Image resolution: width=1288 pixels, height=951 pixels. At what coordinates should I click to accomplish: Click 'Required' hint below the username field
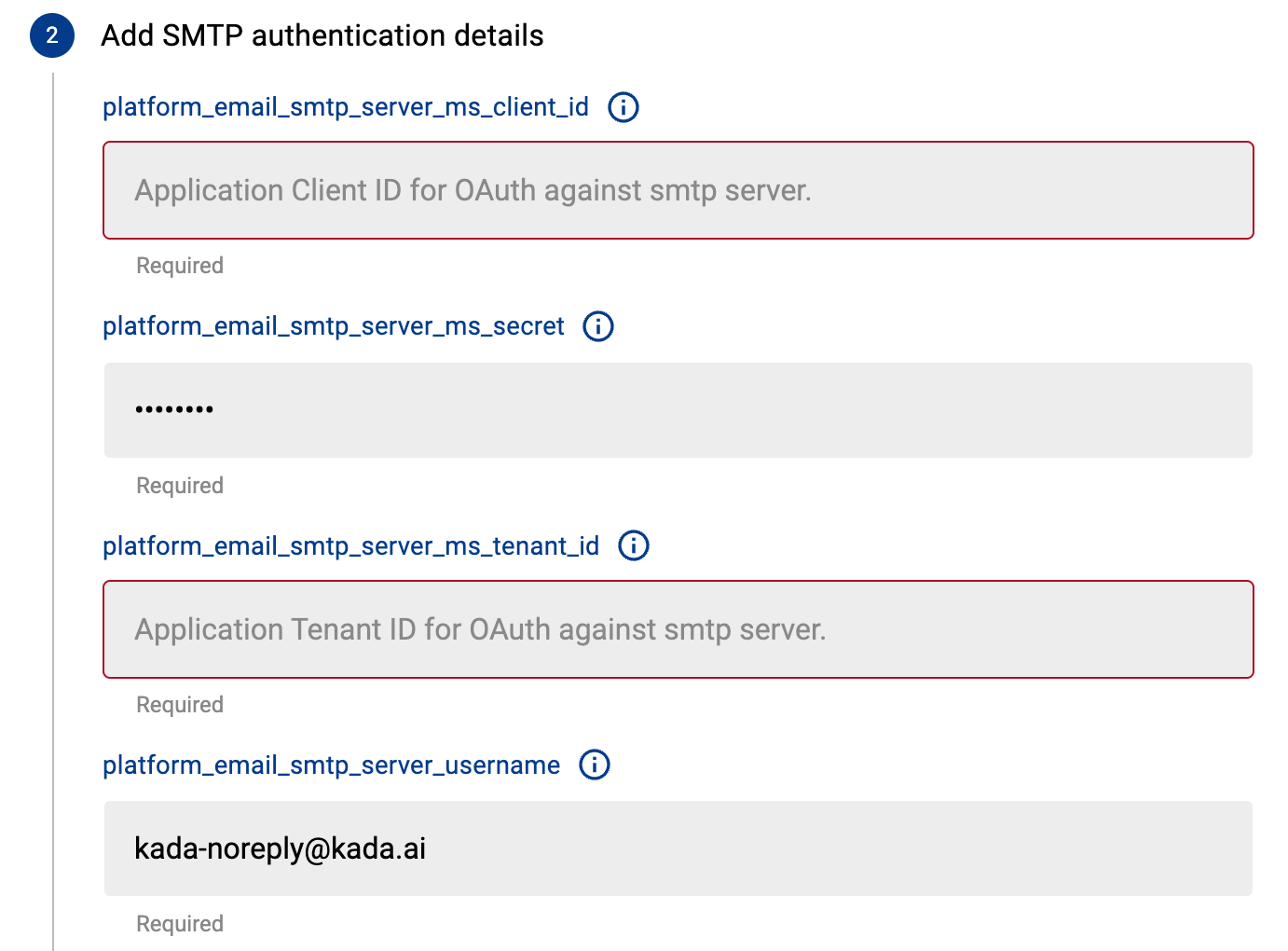(x=180, y=924)
